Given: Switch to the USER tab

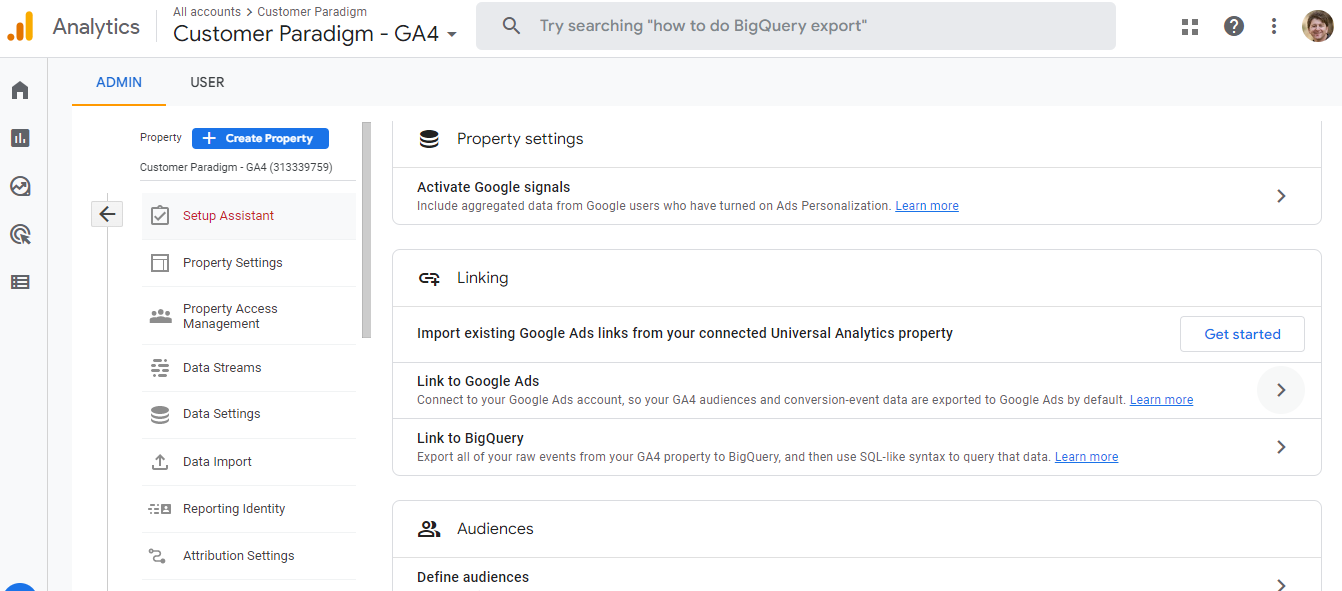Looking at the screenshot, I should pyautogui.click(x=207, y=82).
